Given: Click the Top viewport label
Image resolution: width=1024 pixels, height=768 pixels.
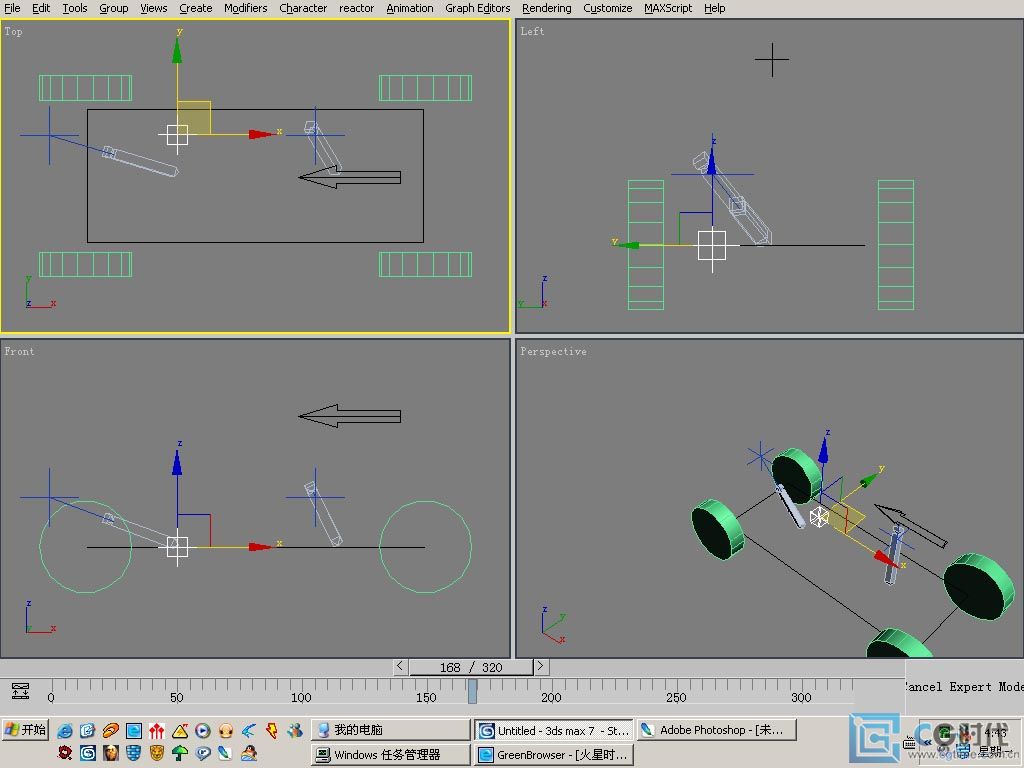Looking at the screenshot, I should coord(13,31).
